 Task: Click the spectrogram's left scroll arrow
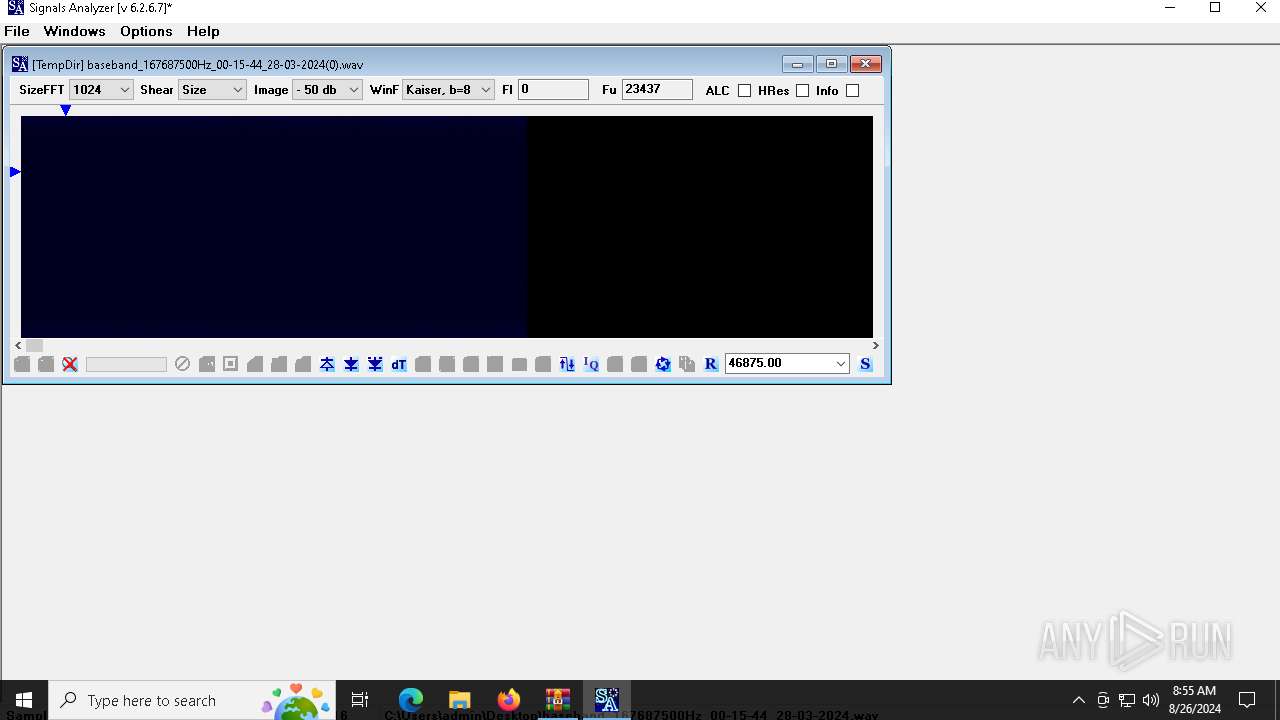(18, 346)
